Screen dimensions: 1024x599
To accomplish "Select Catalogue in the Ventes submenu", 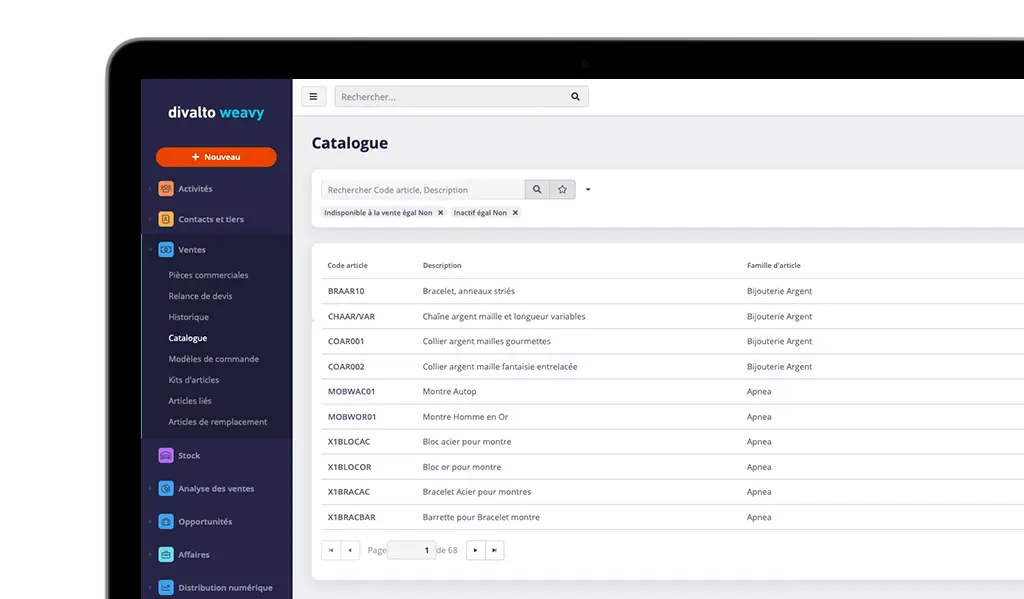I will coord(187,338).
